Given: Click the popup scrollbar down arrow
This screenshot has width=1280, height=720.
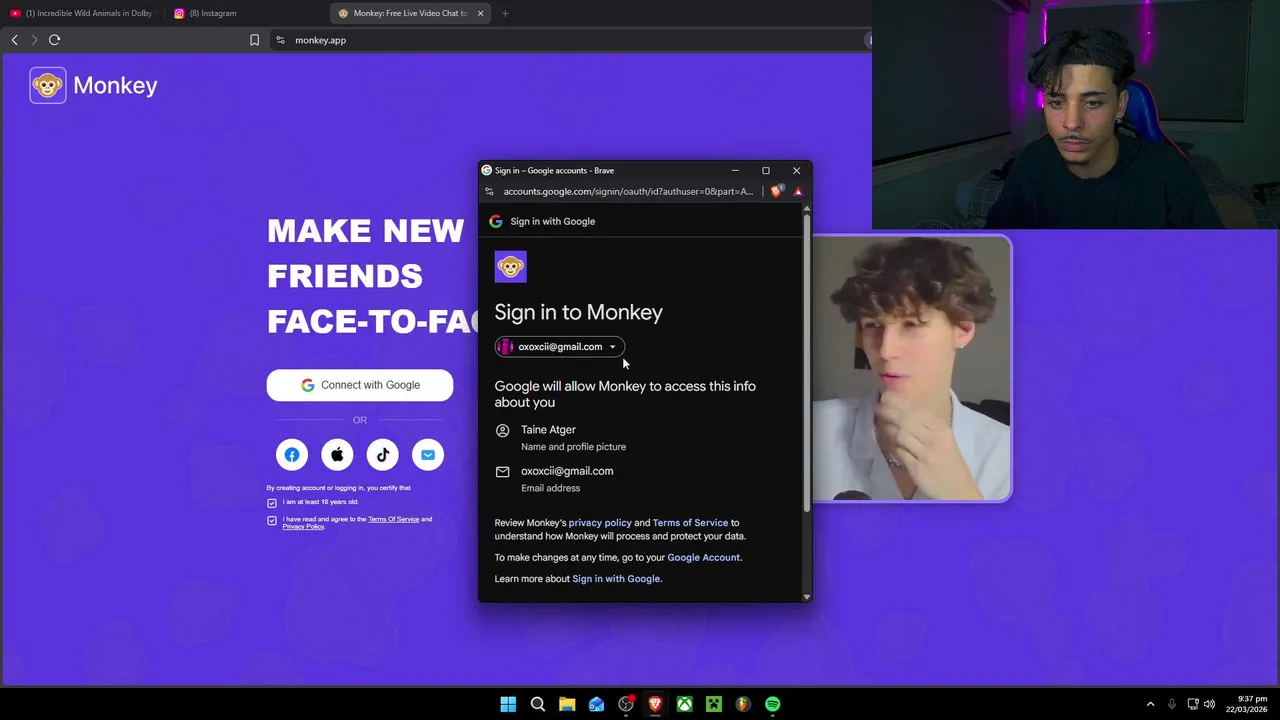Looking at the screenshot, I should (806, 597).
